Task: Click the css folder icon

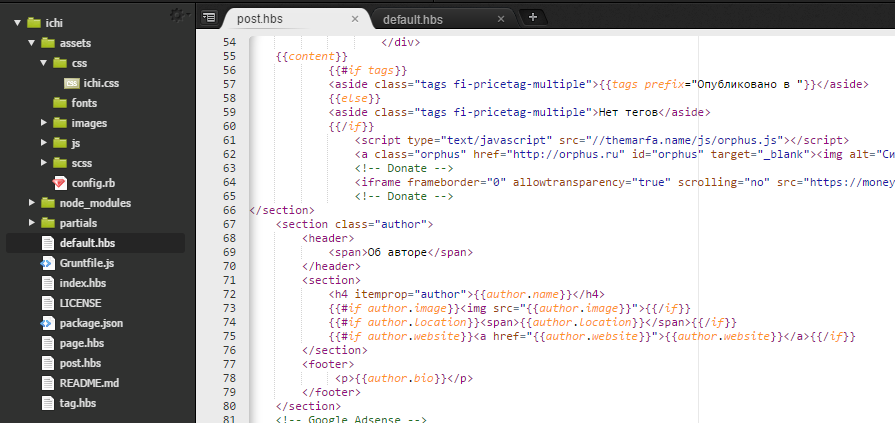Action: [x=61, y=63]
